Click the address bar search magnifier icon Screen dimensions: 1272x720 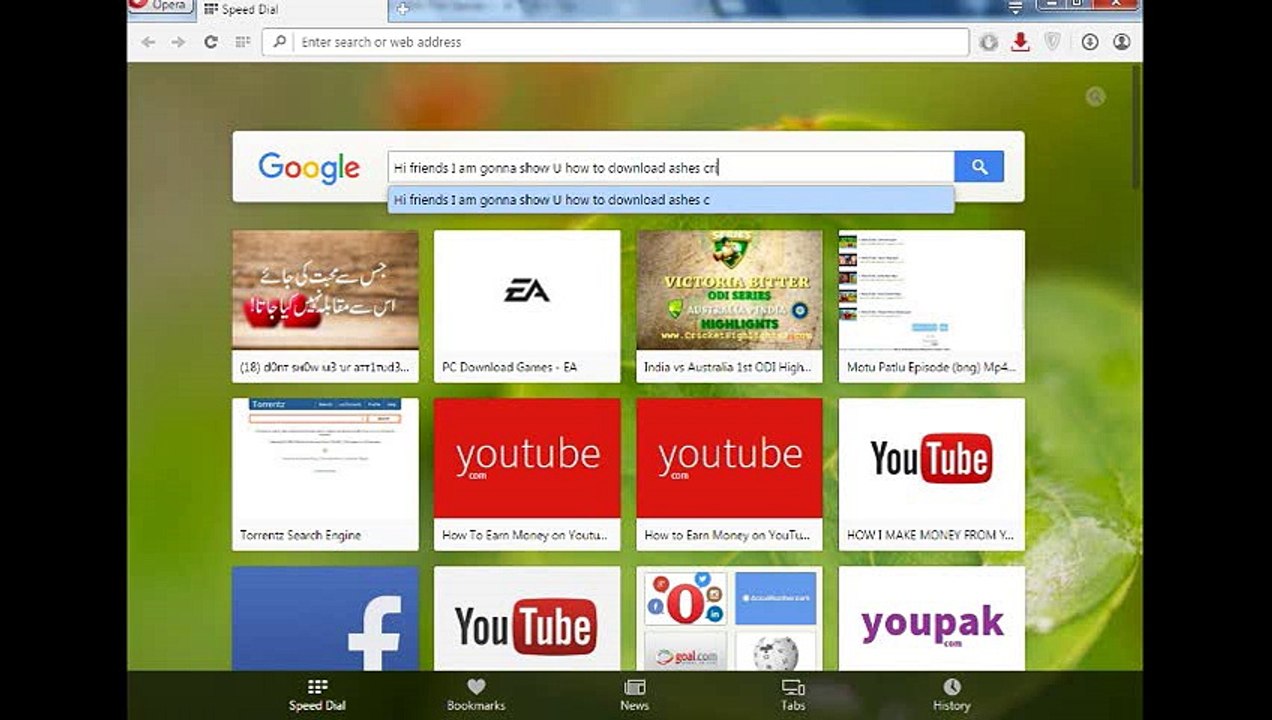[x=279, y=42]
